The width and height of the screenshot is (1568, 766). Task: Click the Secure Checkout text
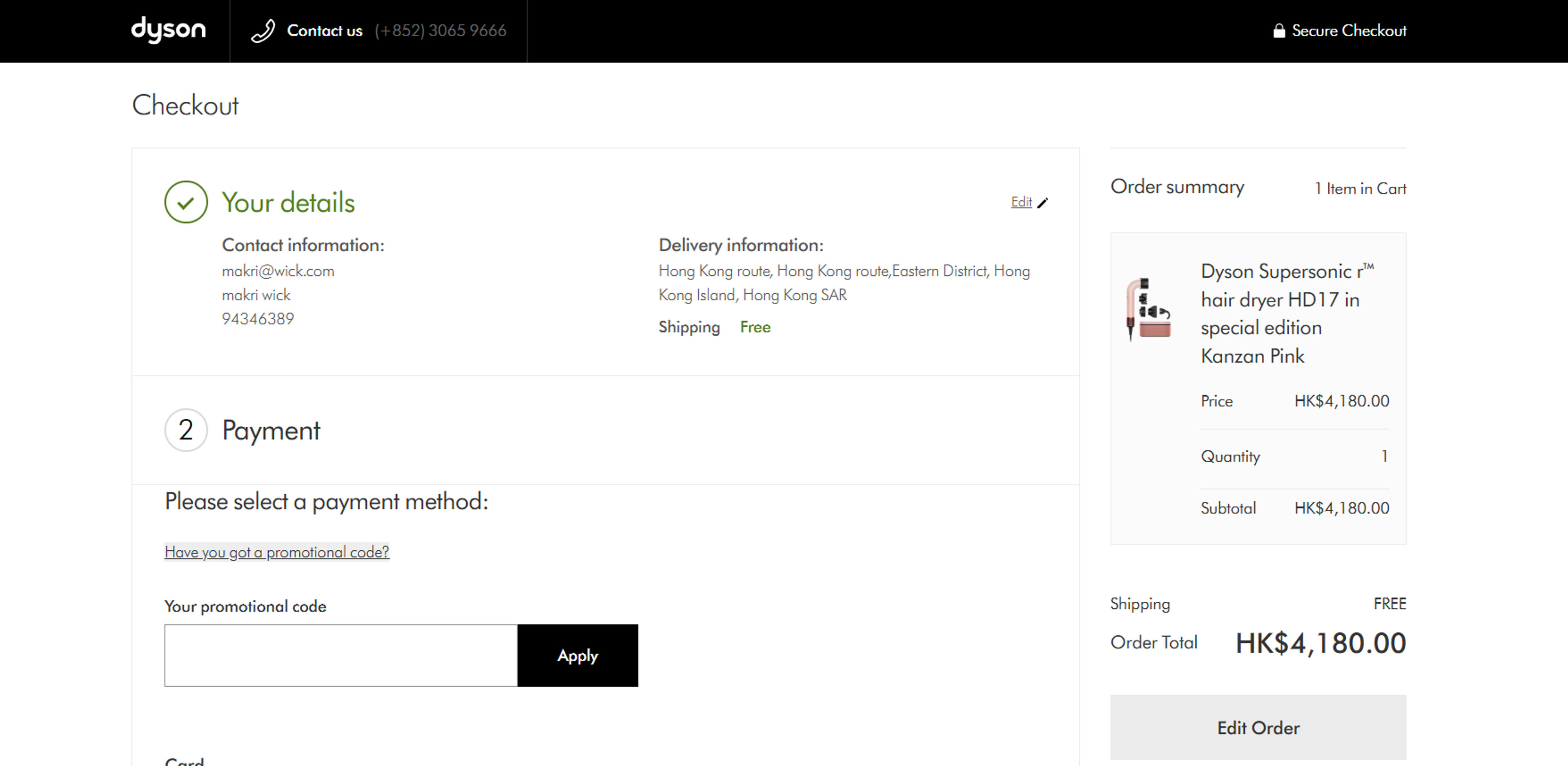(x=1348, y=31)
